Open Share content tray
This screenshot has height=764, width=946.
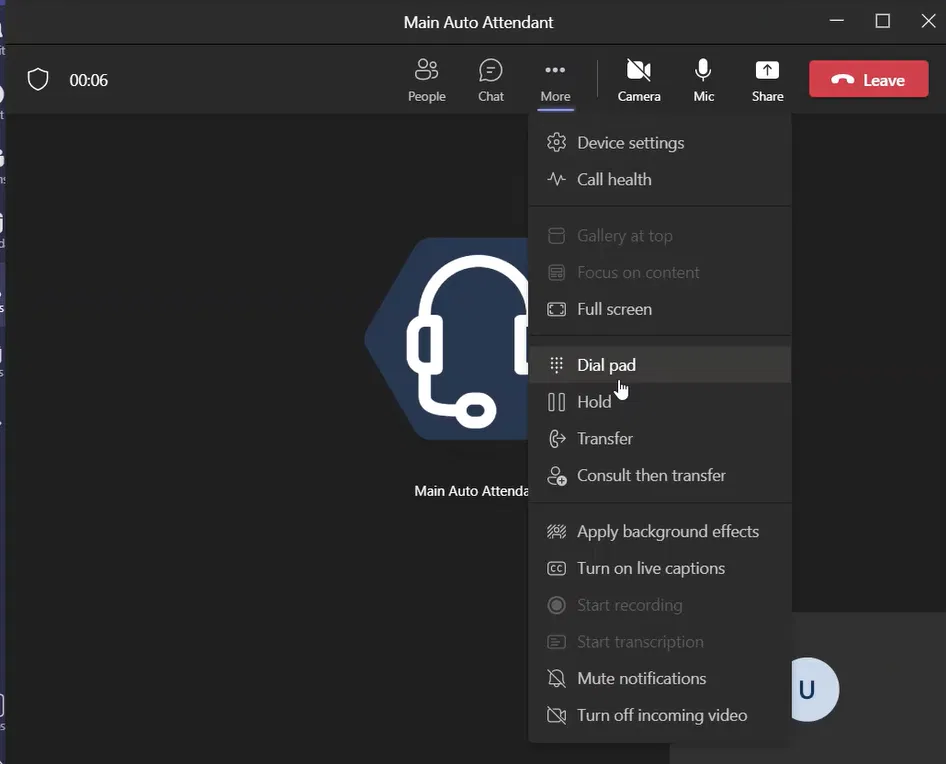[x=767, y=80]
